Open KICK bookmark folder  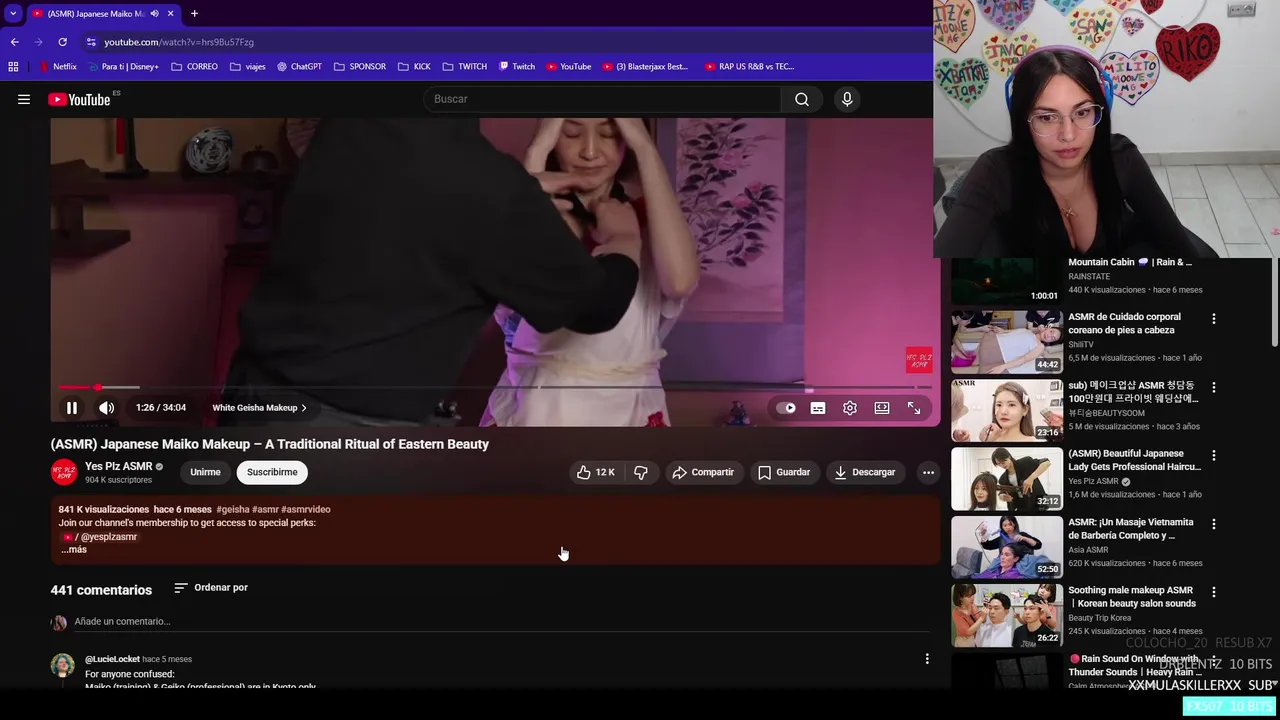(414, 67)
